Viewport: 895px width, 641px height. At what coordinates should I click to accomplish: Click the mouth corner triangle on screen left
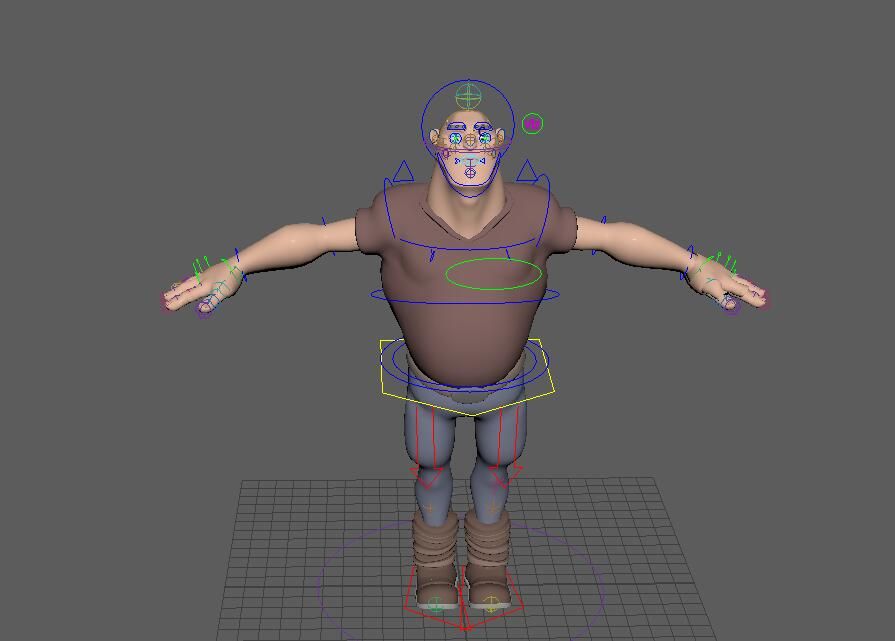(457, 162)
